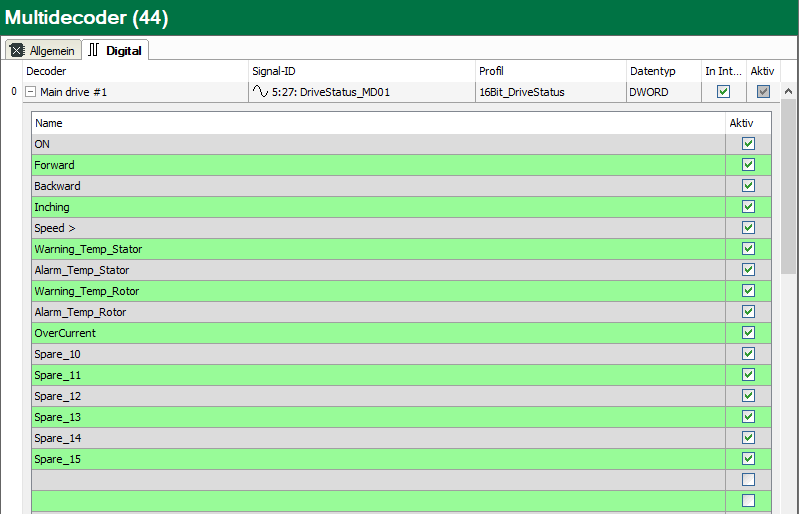
Task: Uncheck Aktiv for Spare_10
Action: (x=748, y=354)
